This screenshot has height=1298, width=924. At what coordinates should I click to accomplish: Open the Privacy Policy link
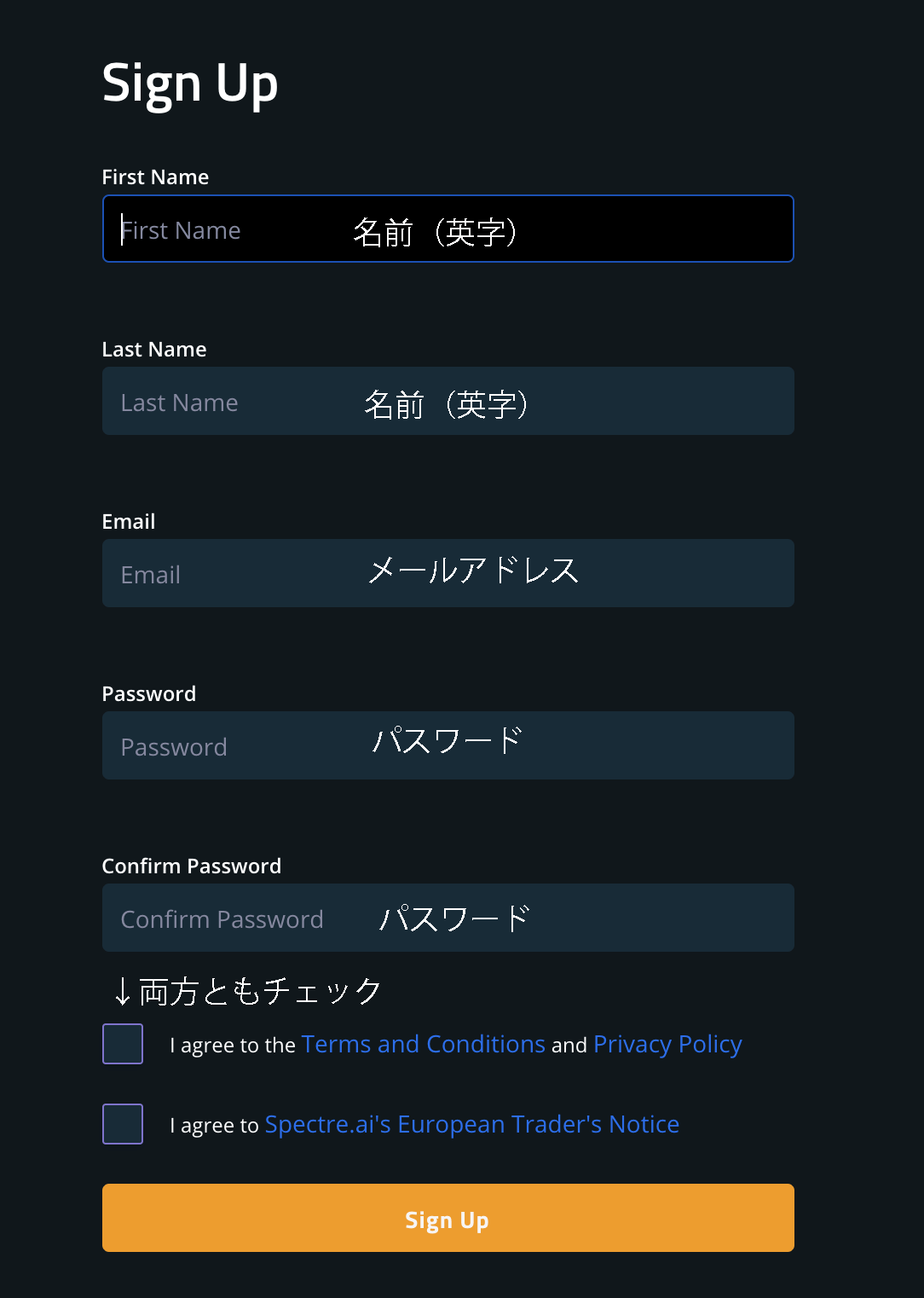click(667, 1044)
